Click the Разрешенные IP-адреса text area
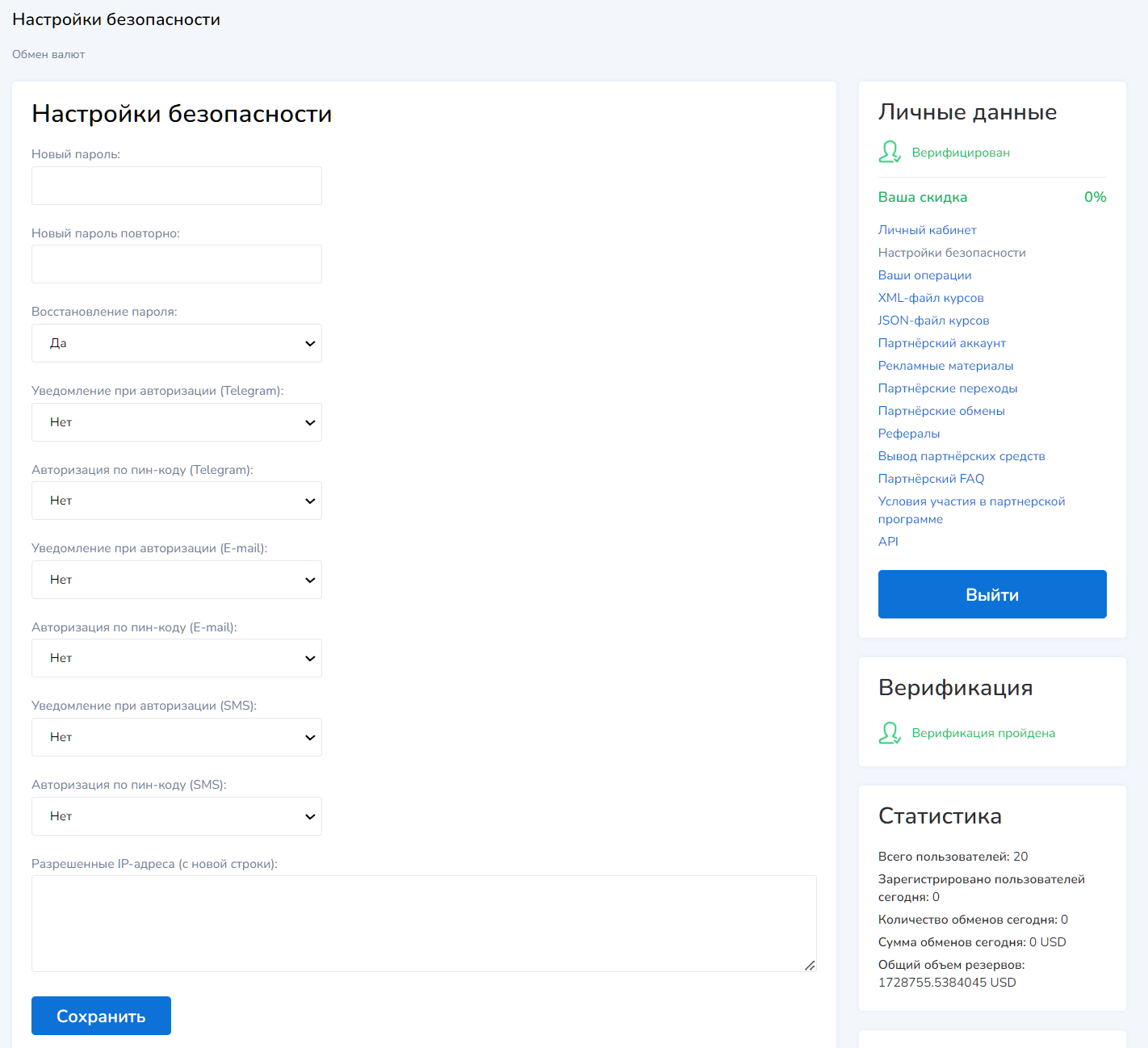1148x1048 pixels. pos(424,923)
